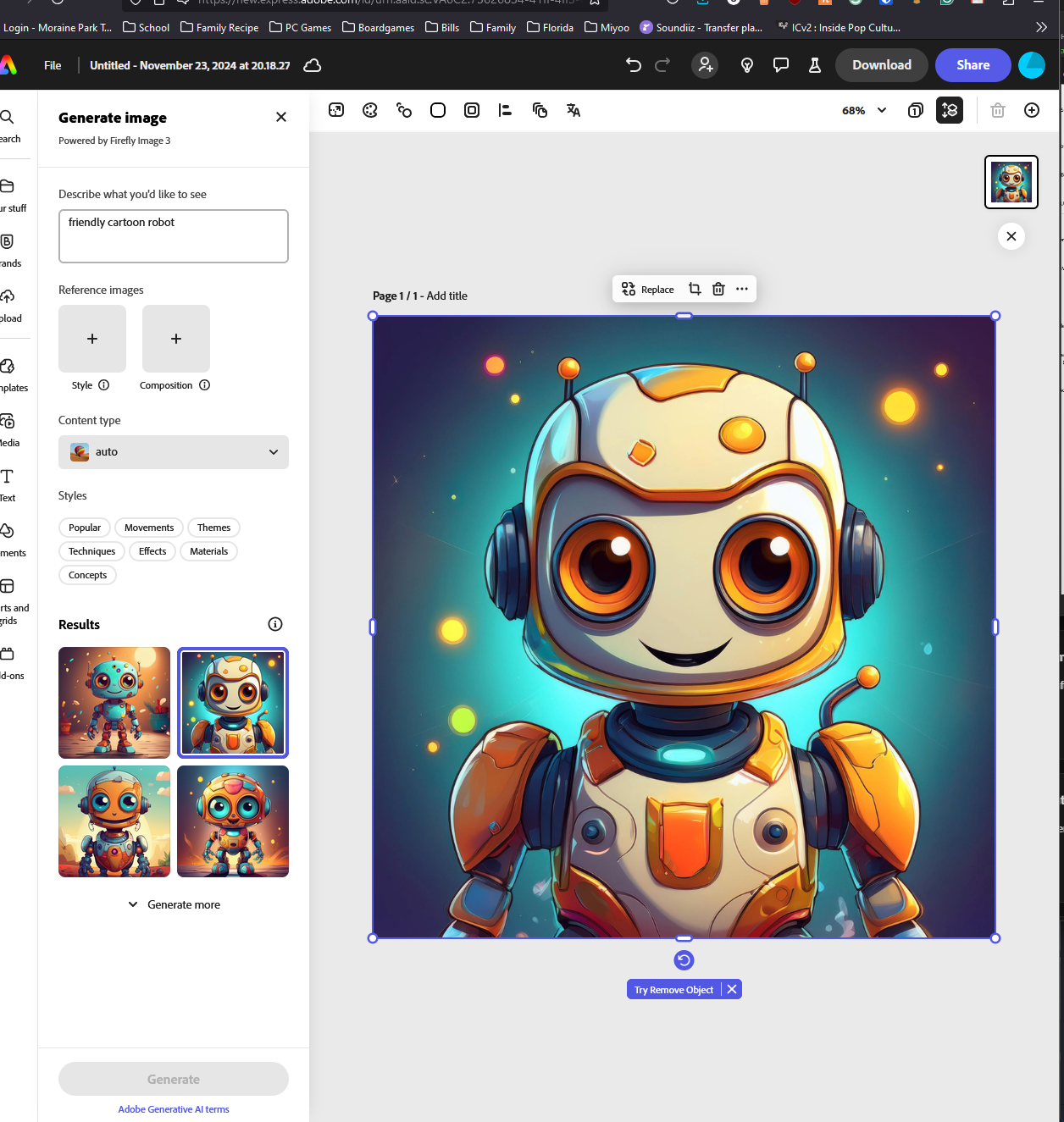
Task: Click the crop icon above image
Action: (x=695, y=289)
